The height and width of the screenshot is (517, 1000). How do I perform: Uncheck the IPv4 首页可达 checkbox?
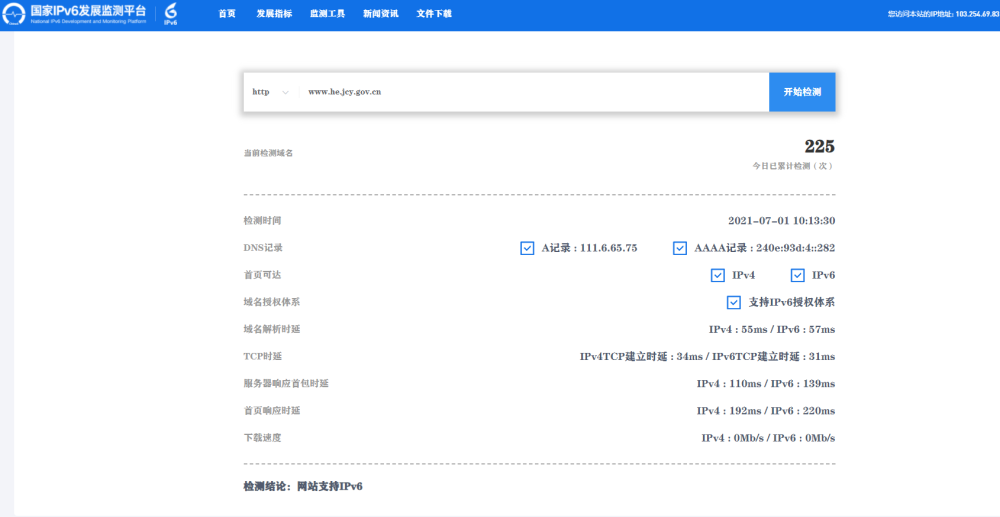pos(717,275)
